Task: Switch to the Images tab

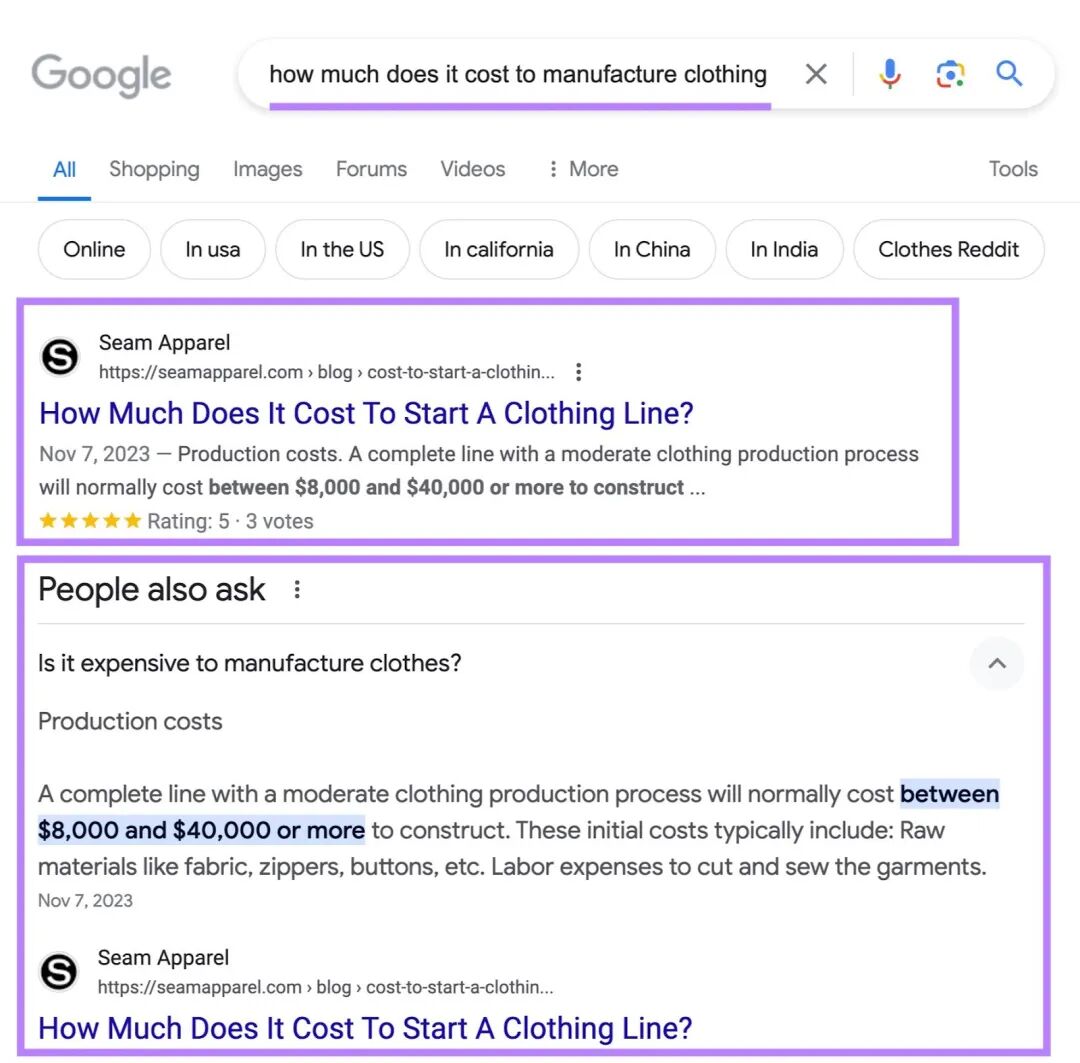Action: click(x=267, y=169)
